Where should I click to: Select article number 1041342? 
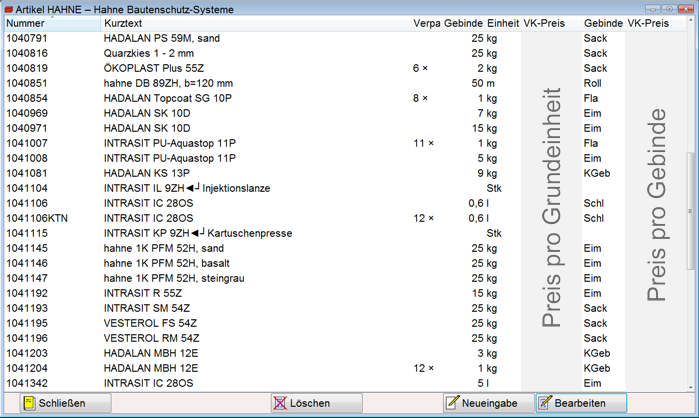345,383
